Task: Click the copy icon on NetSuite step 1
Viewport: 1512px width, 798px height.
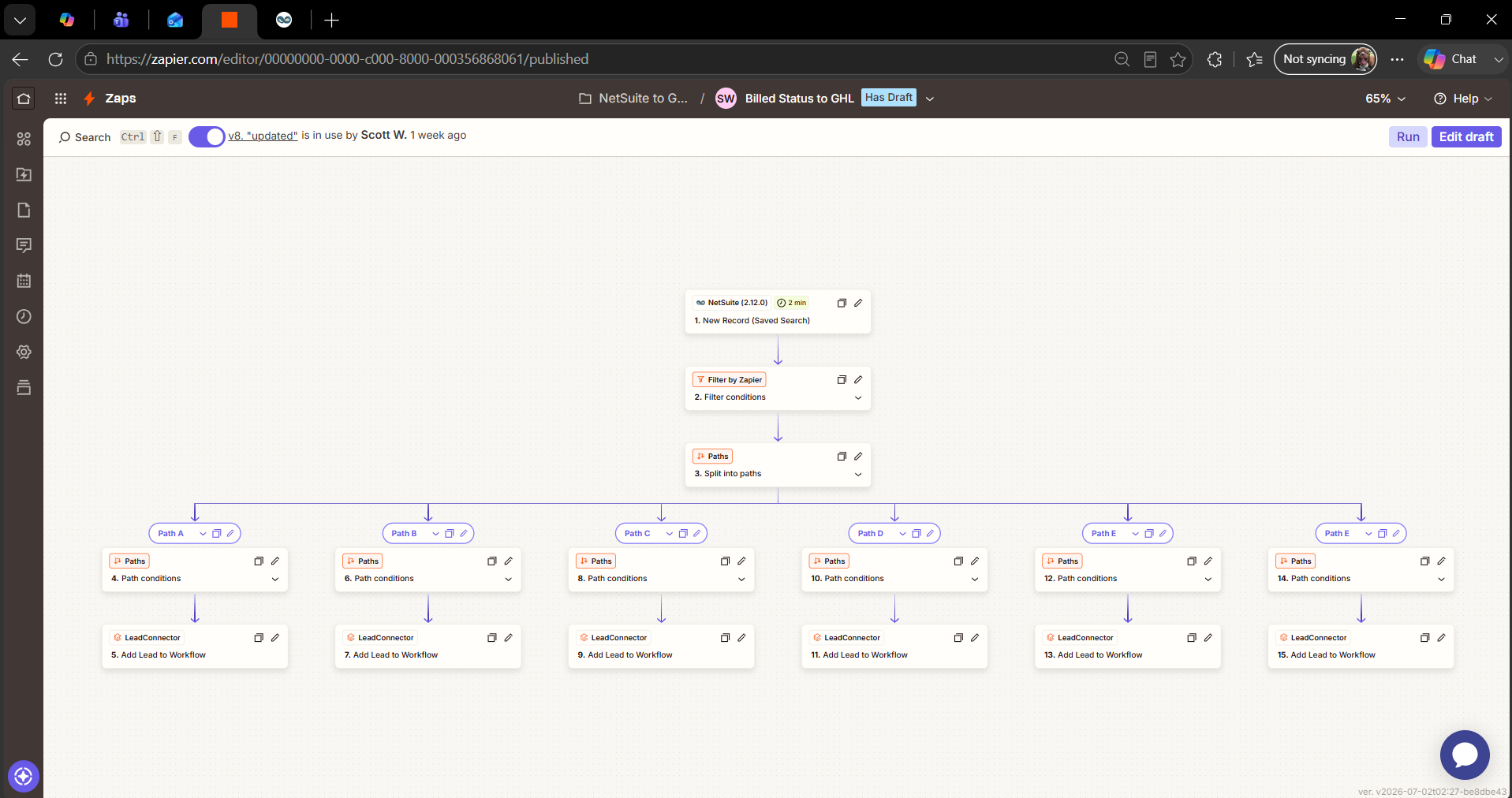Action: [842, 303]
